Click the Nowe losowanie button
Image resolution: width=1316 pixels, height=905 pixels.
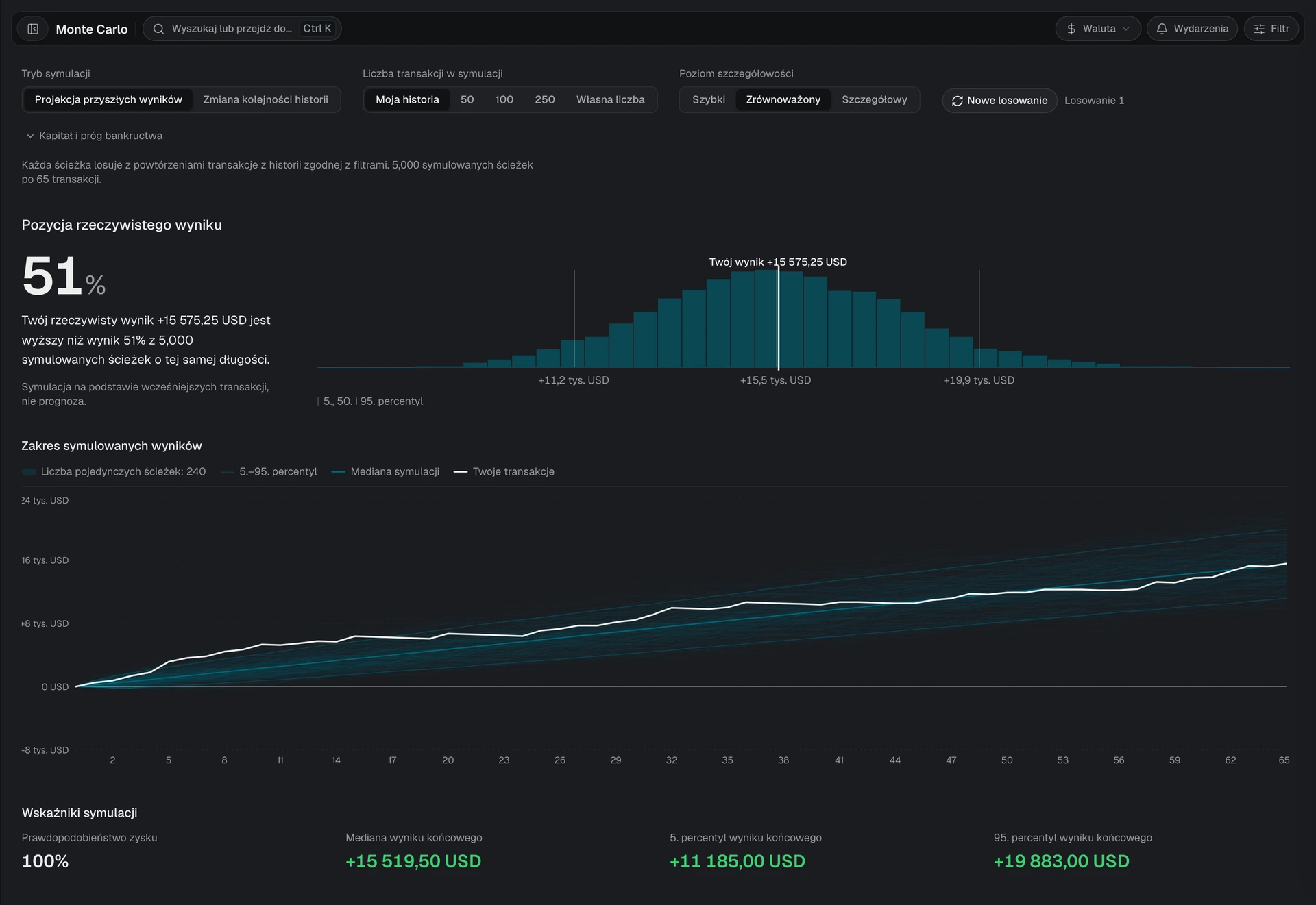[999, 101]
